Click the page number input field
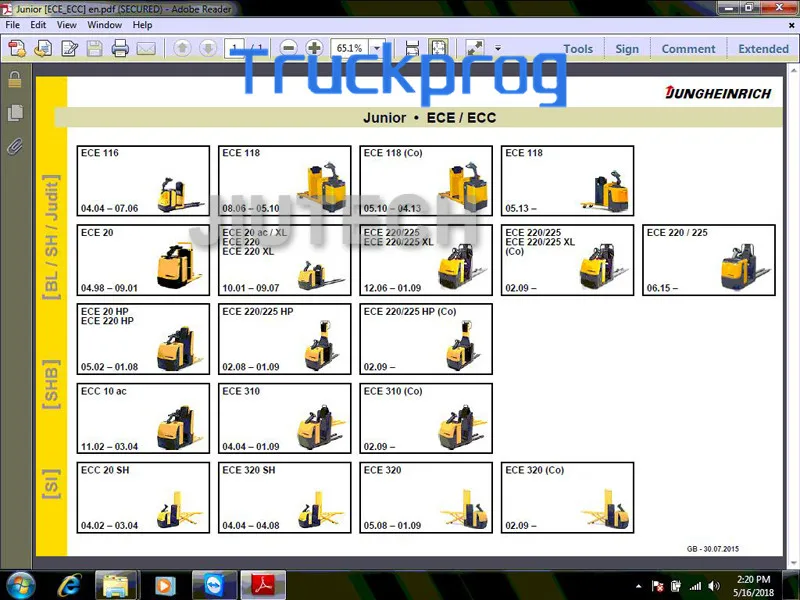The width and height of the screenshot is (800, 600). click(235, 48)
